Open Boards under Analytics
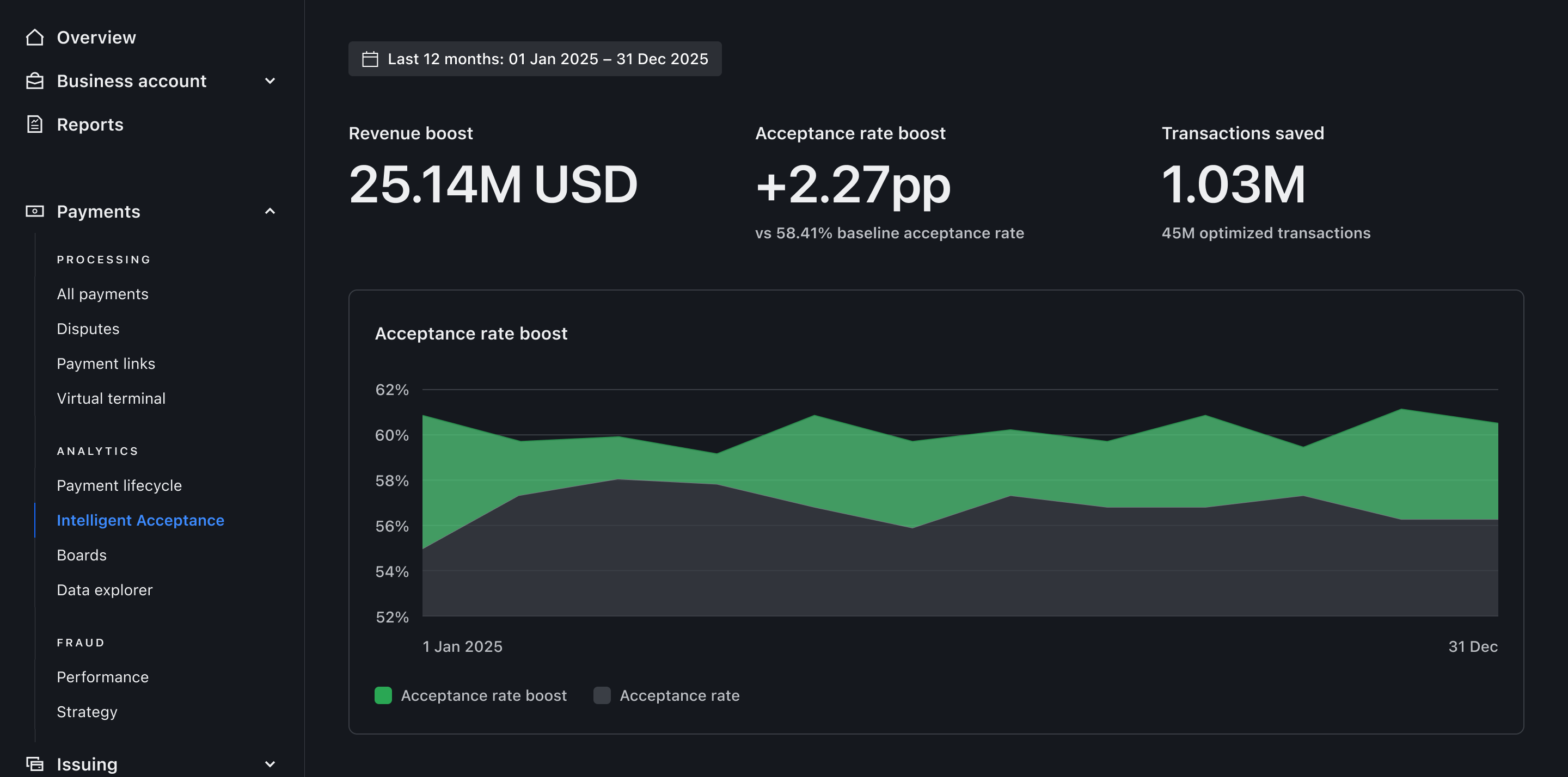Image resolution: width=1568 pixels, height=777 pixels. click(82, 555)
